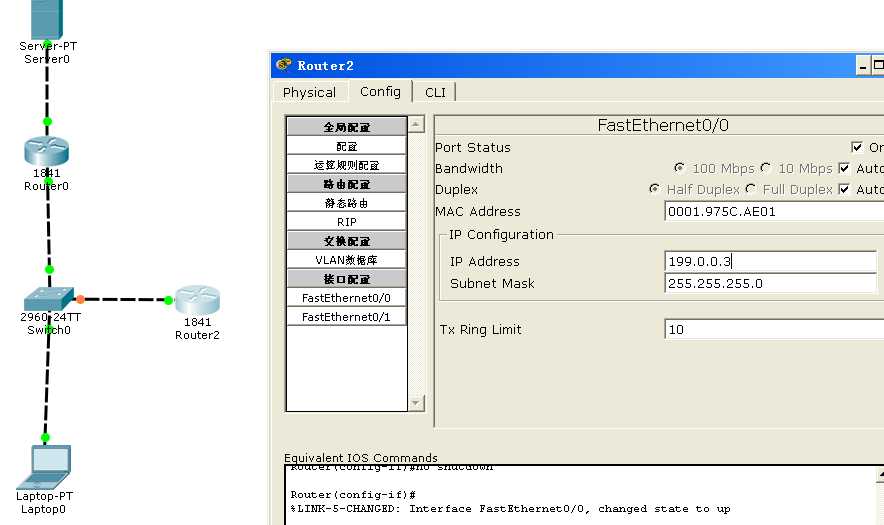Click the %LINK-5-CHANGED log line
Viewport: 884px width, 525px height.
510,509
